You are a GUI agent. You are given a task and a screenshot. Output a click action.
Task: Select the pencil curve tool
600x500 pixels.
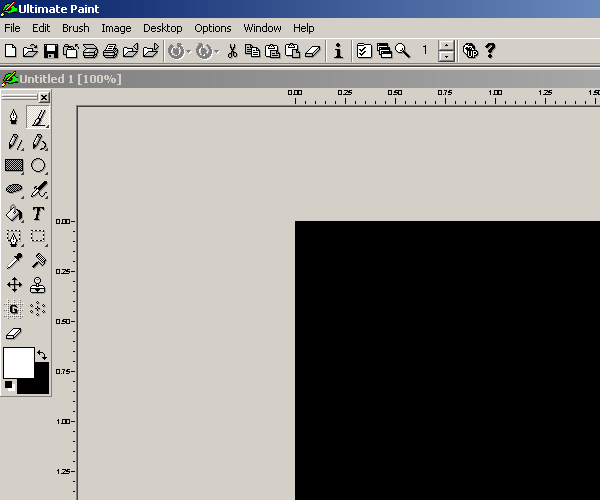38,142
